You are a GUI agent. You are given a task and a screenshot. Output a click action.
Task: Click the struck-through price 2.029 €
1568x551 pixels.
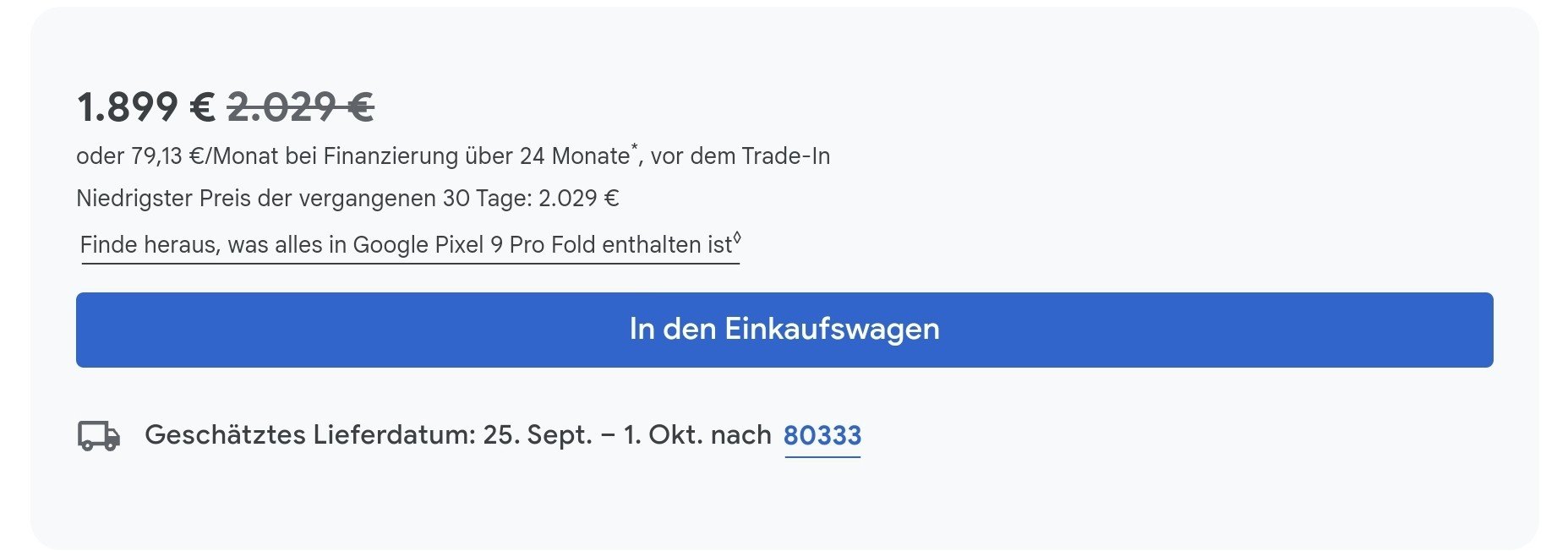[x=301, y=107]
